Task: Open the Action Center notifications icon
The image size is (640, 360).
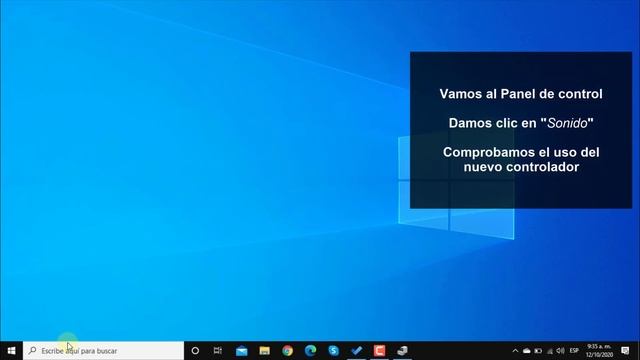Action: [x=625, y=351]
